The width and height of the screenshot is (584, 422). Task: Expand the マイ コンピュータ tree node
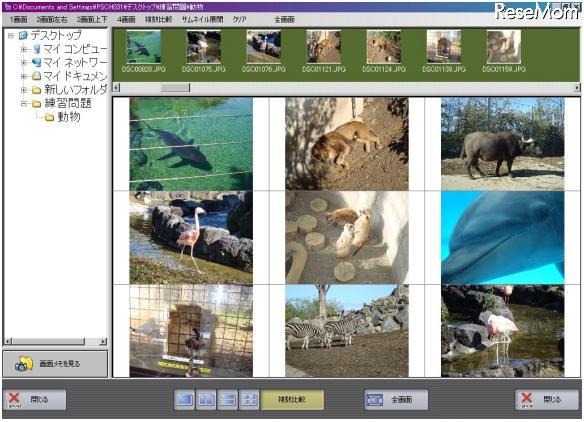pos(24,49)
